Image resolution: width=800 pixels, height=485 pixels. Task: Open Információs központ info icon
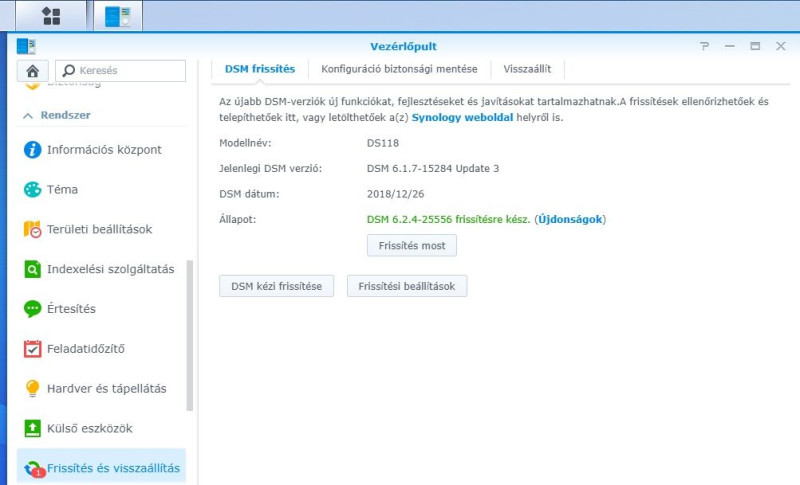click(x=32, y=149)
